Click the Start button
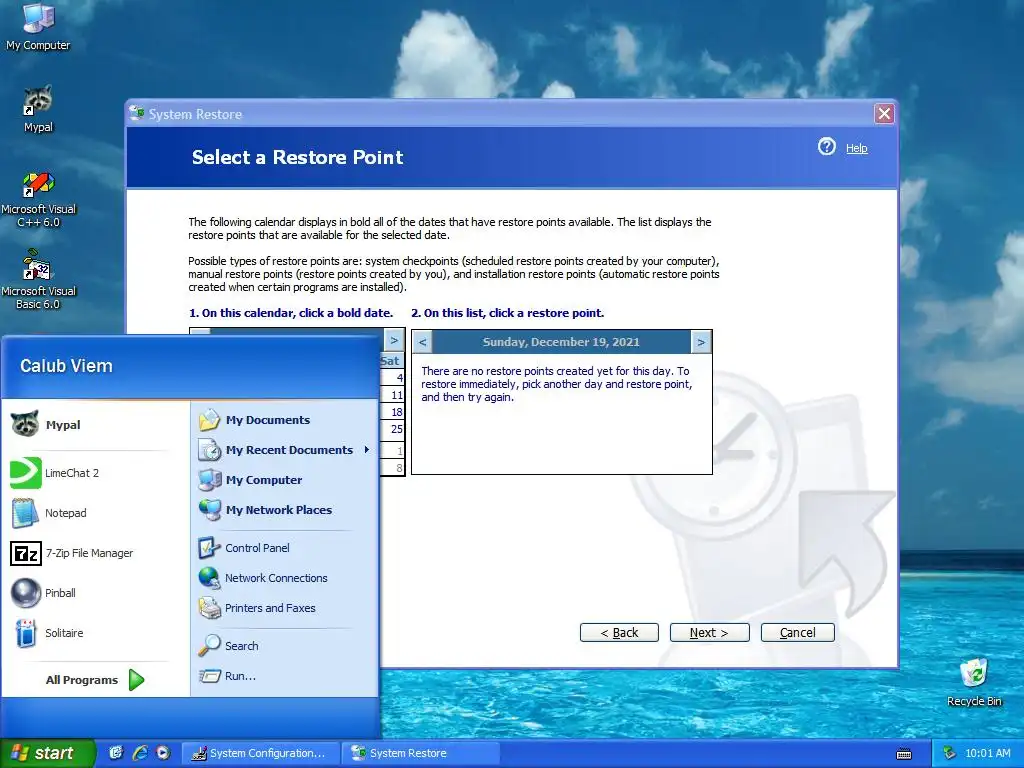The width and height of the screenshot is (1024, 768). click(x=47, y=753)
